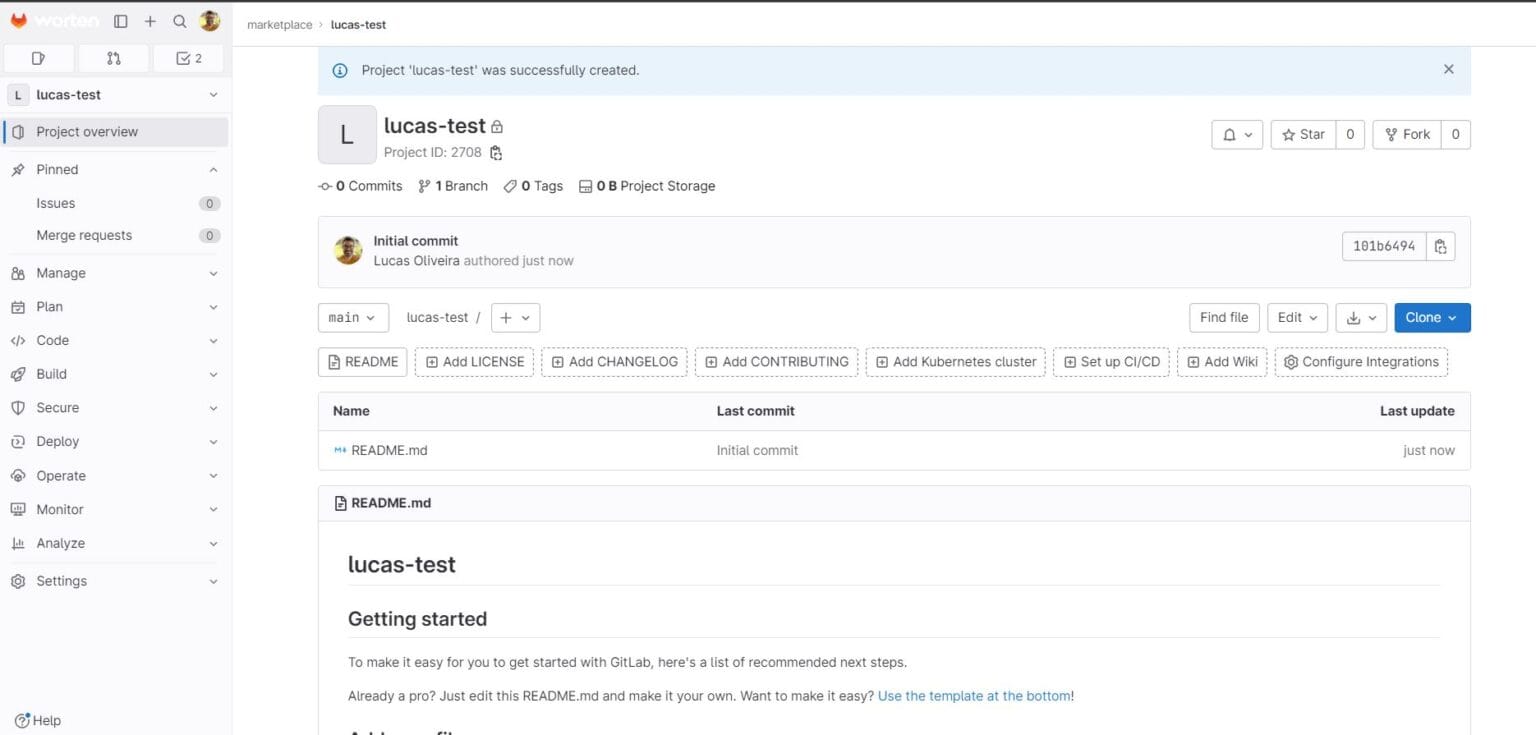Open your to-do list showing 2 items
This screenshot has width=1536, height=735.
point(188,58)
